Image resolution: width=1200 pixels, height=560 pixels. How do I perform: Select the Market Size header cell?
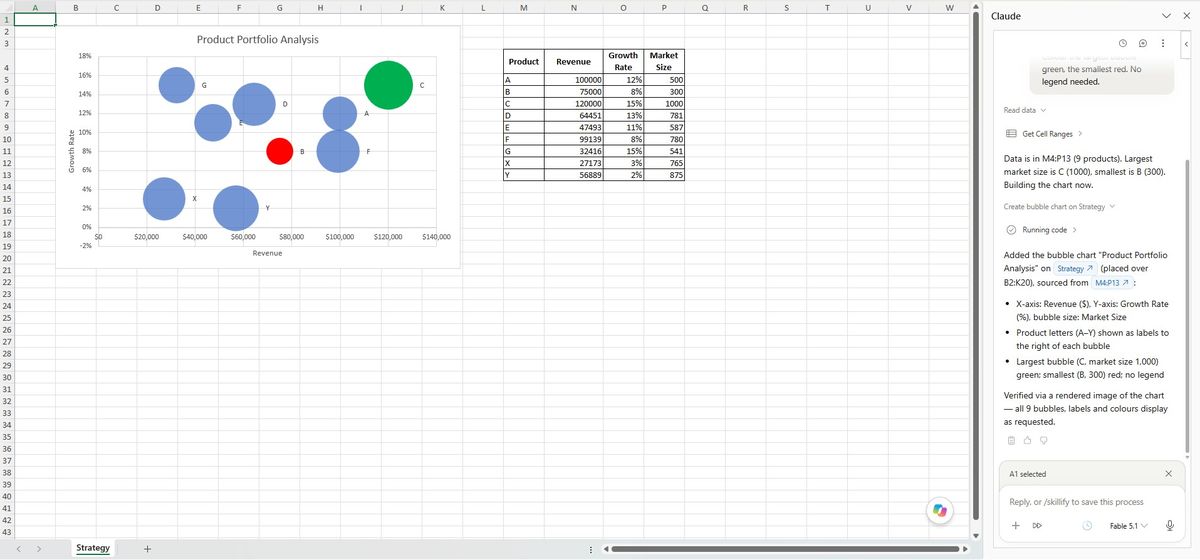(664, 61)
